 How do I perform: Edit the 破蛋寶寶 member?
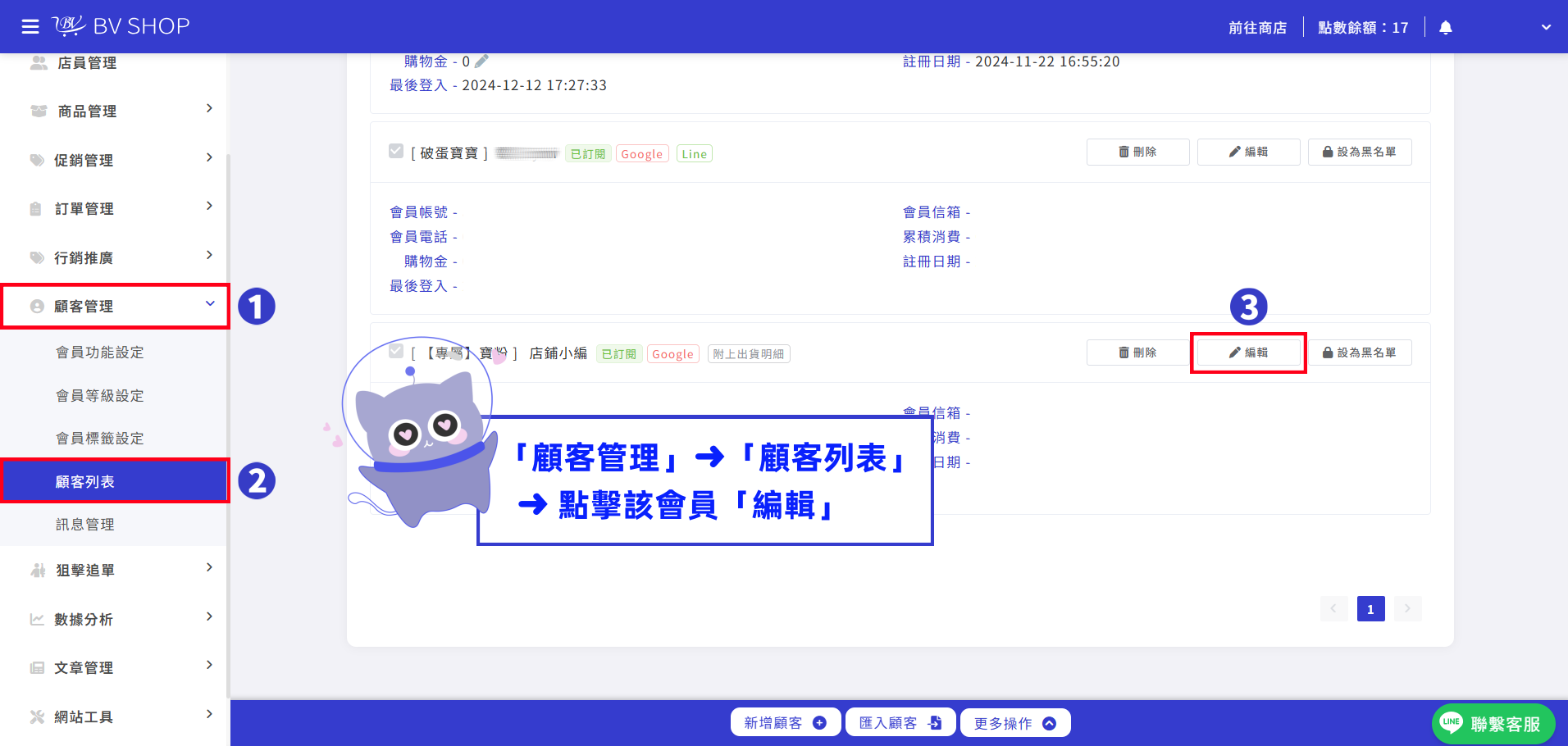click(1248, 152)
